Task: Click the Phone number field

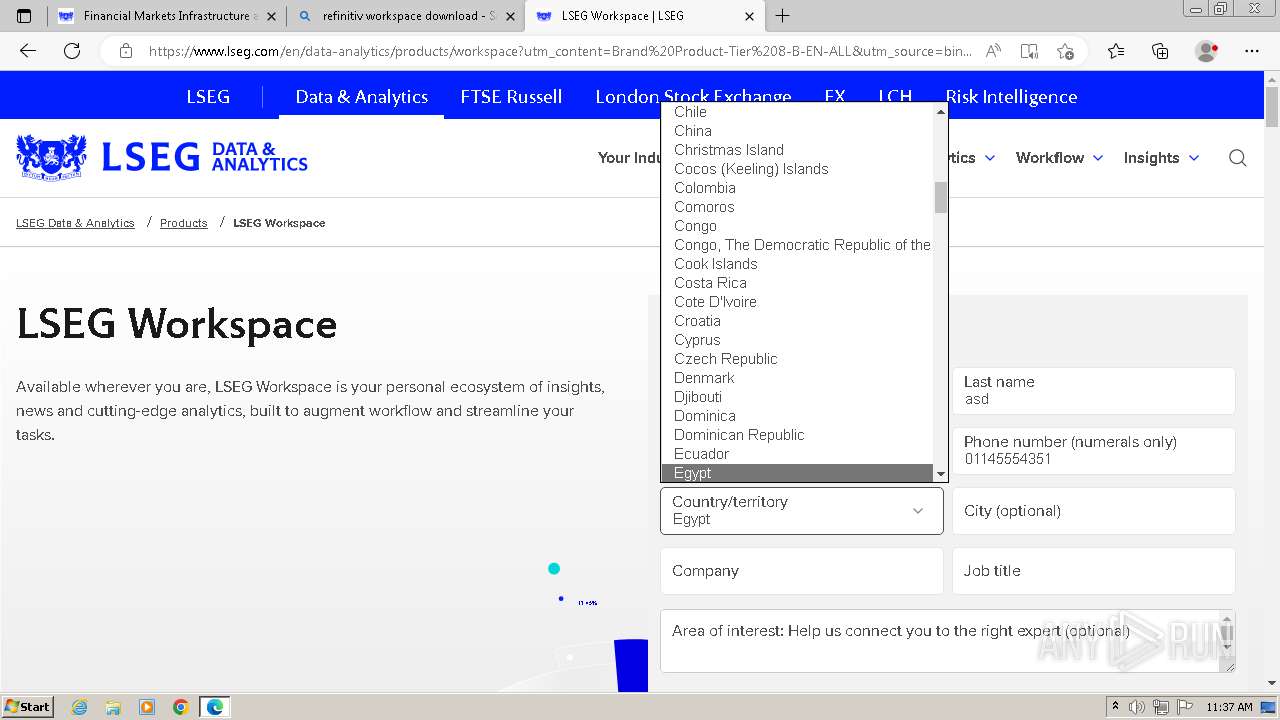Action: point(1094,451)
